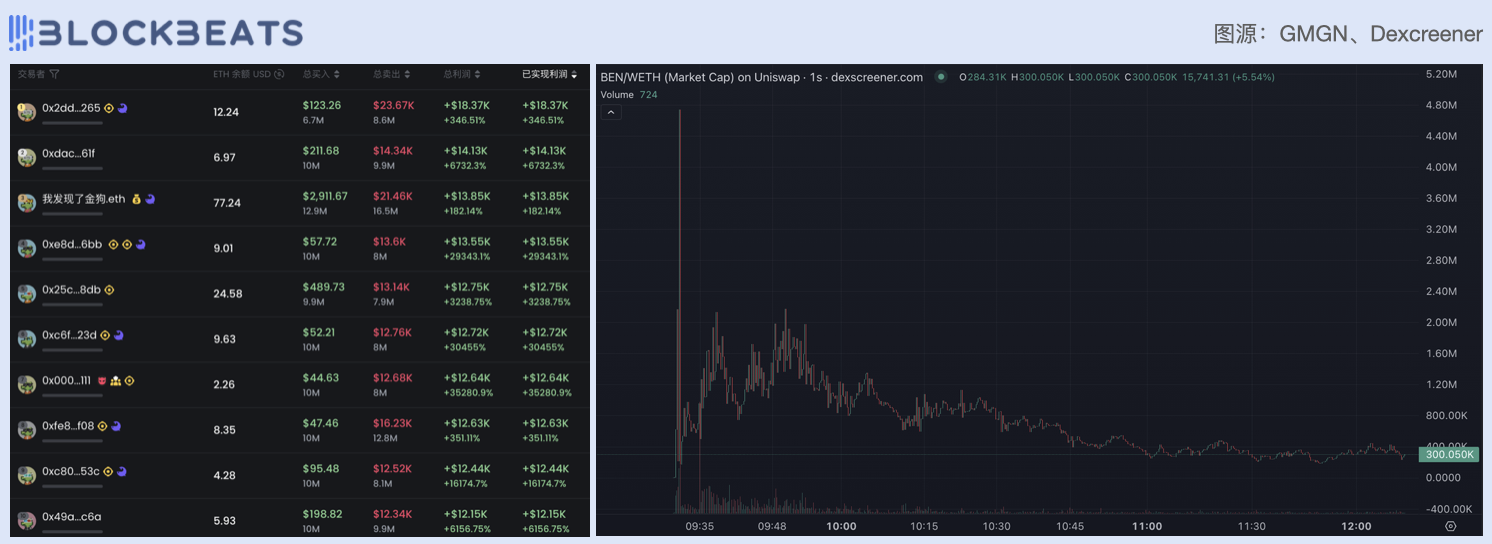This screenshot has height=544, width=1492.
Task: Click the avatar of trader 0x25c...8db
Action: tap(27, 294)
